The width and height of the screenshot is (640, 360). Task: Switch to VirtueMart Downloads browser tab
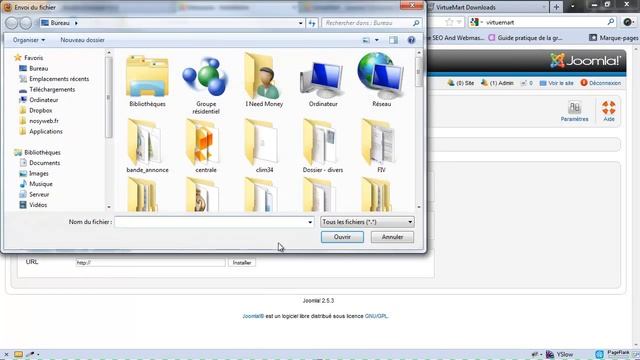[487, 7]
